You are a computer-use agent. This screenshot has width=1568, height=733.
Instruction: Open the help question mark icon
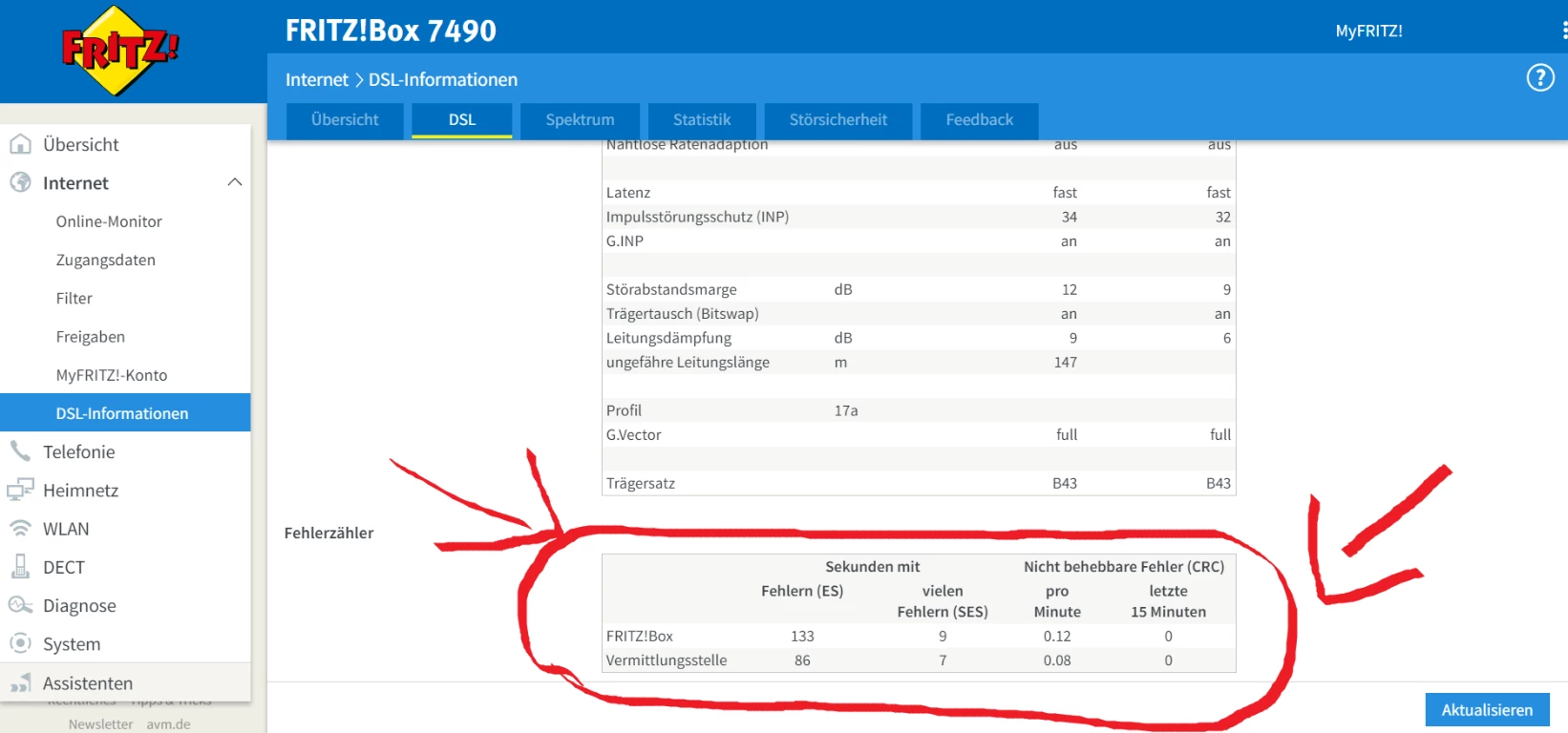(1539, 77)
